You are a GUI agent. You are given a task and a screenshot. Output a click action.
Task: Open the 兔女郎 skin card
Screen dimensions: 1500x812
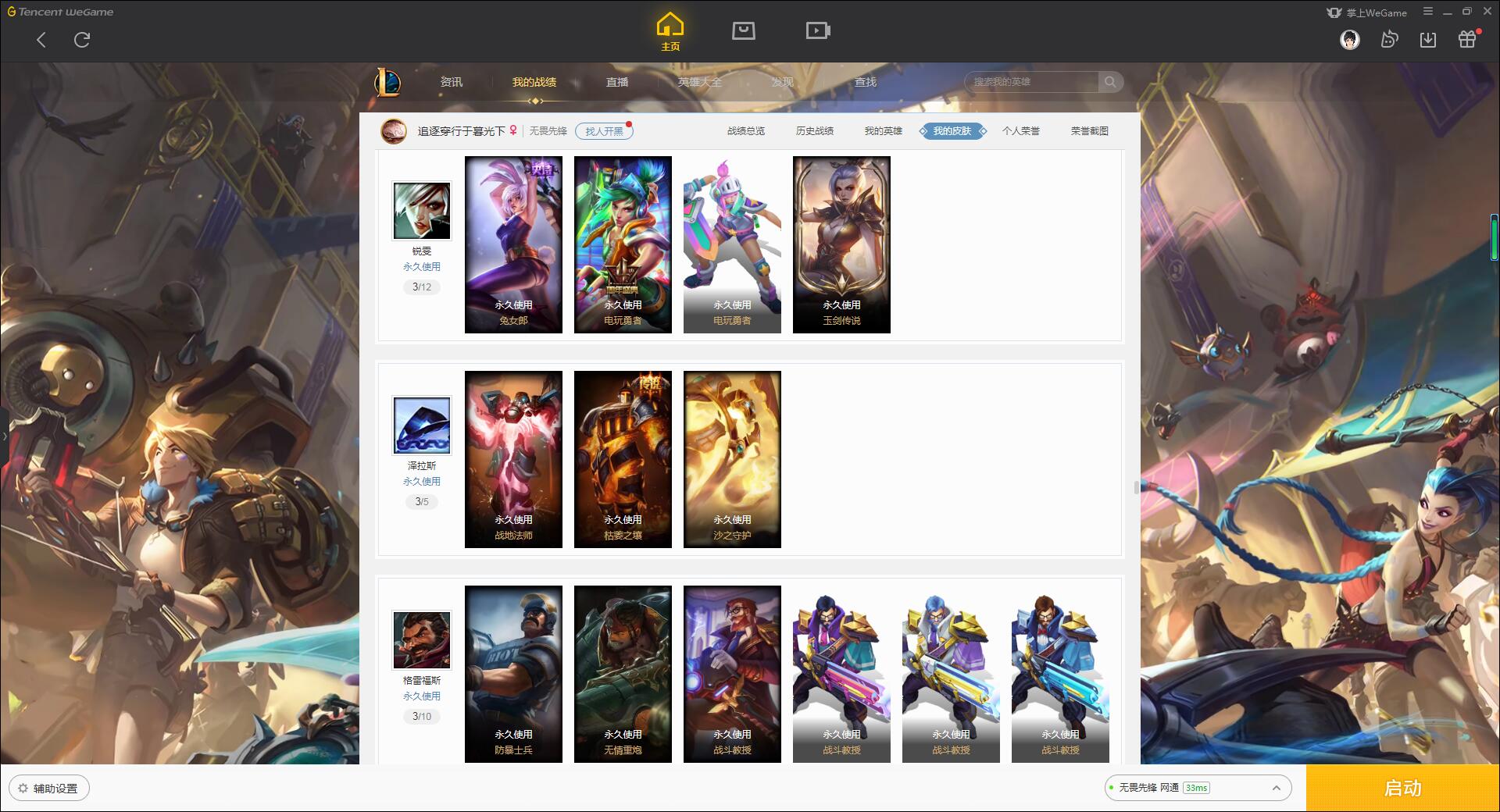pos(513,245)
